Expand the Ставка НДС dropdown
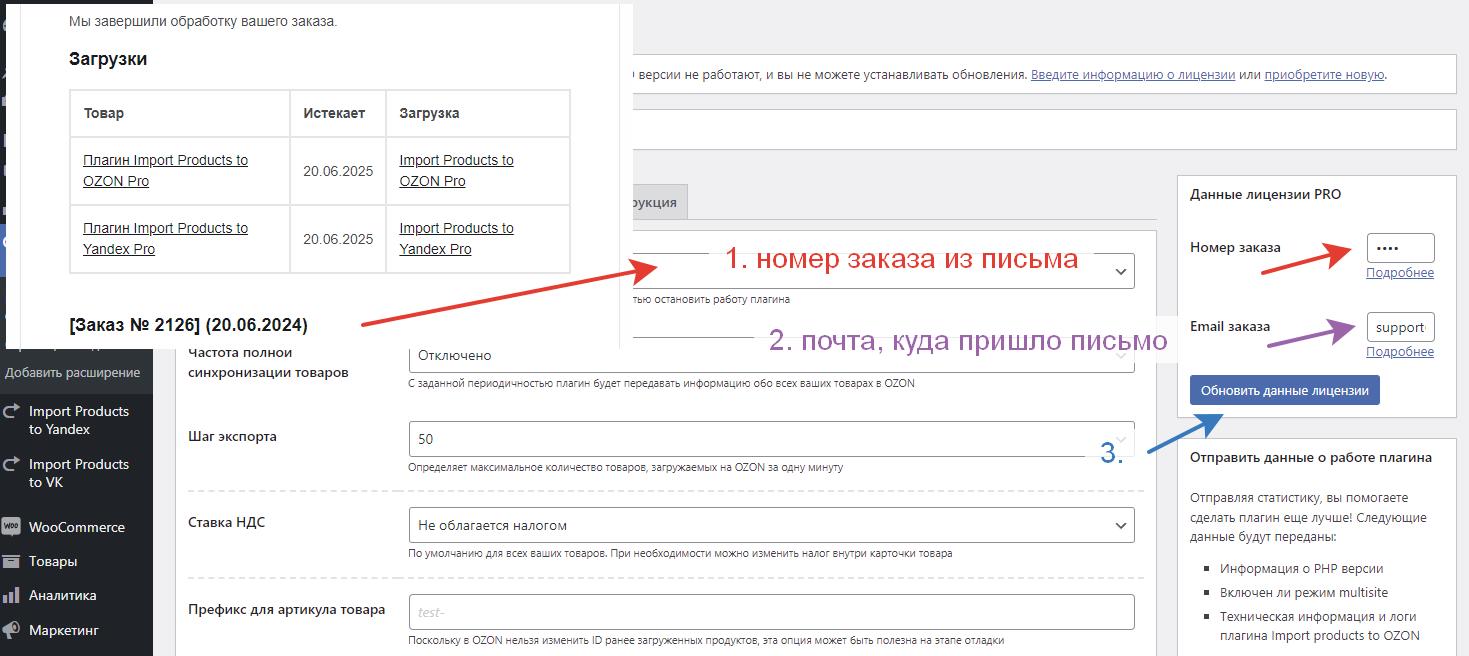 770,525
